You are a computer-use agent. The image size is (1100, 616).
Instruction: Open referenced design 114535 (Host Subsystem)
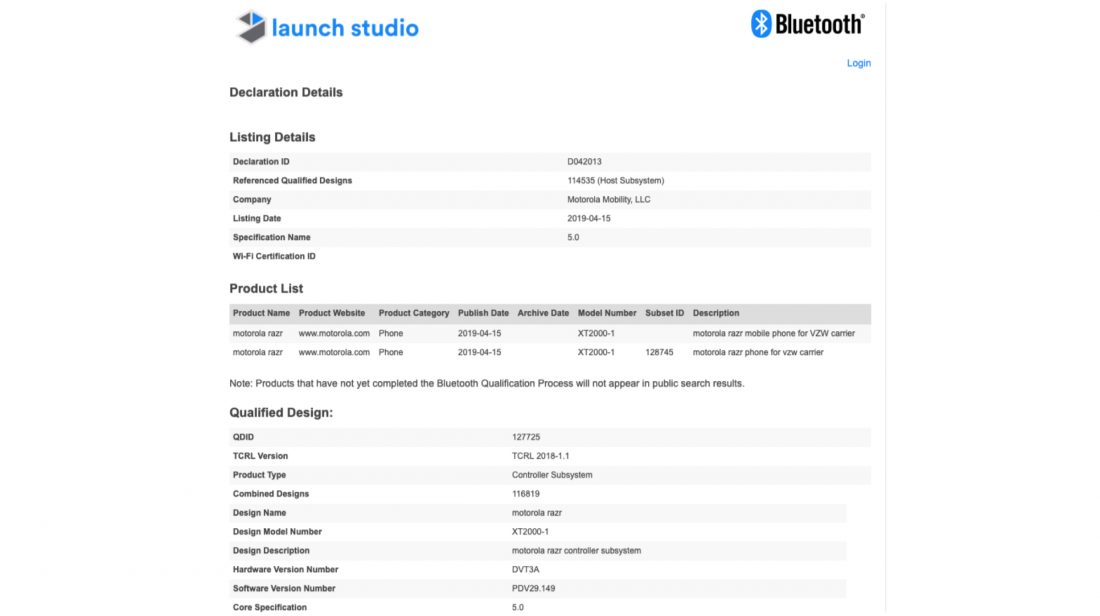tap(615, 181)
